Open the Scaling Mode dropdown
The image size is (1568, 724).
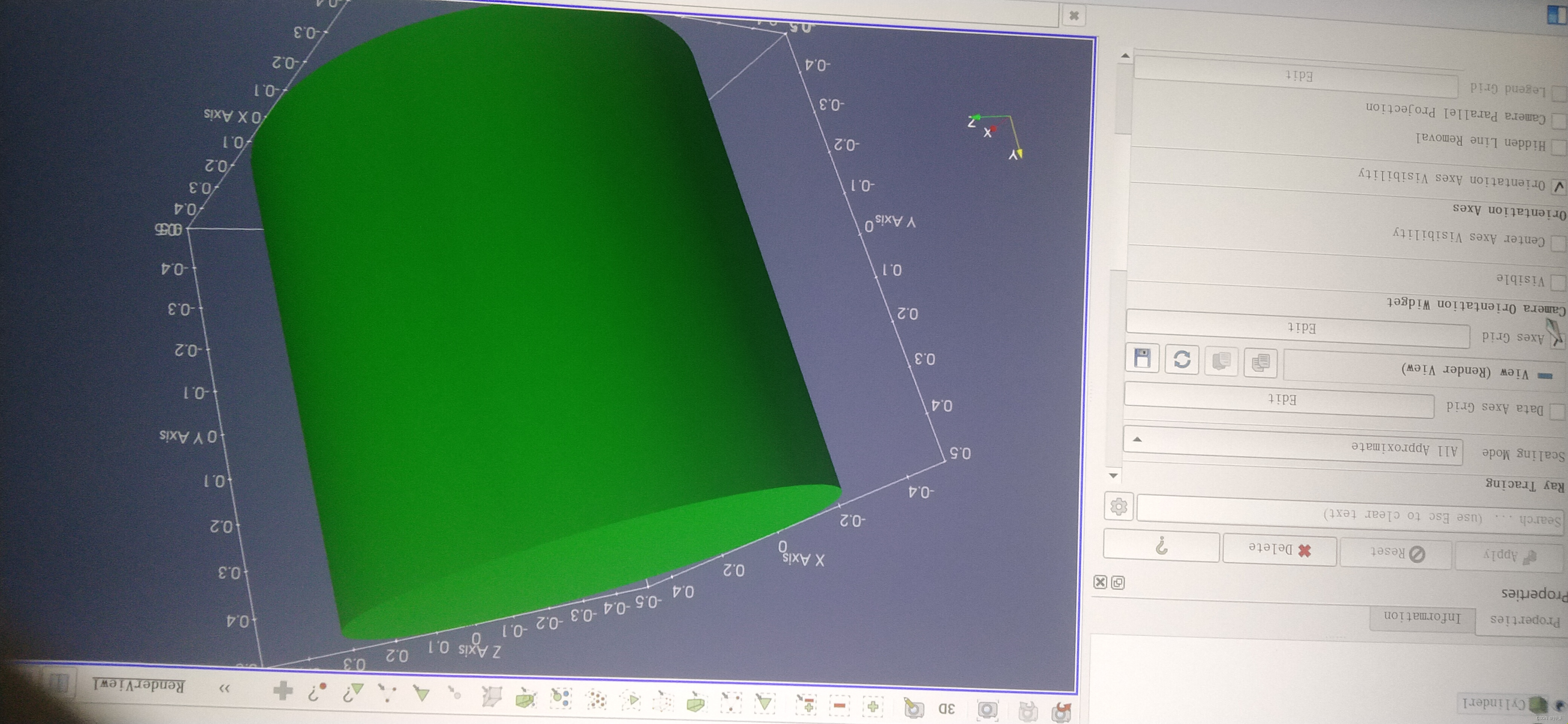click(1293, 445)
